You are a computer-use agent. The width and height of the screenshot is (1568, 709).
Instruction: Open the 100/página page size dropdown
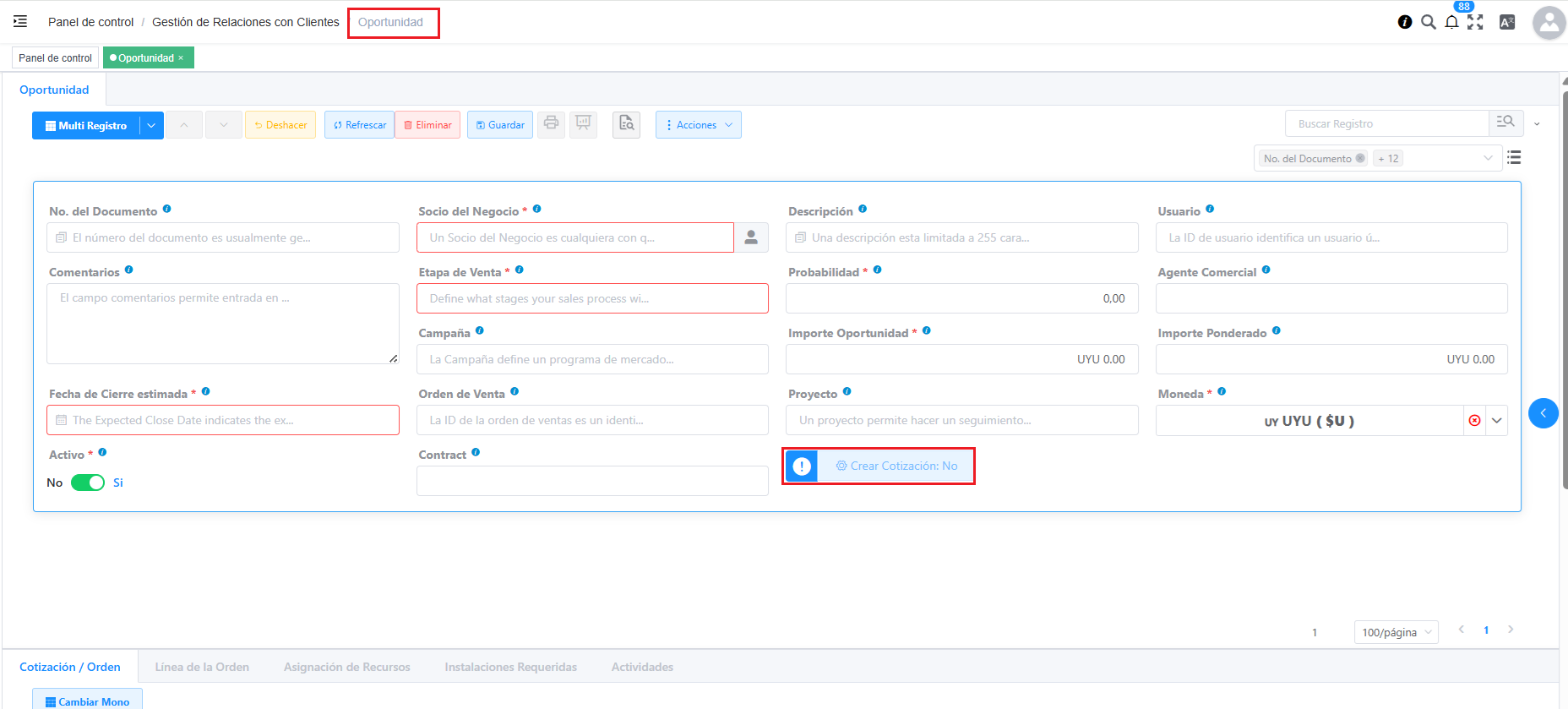pyautogui.click(x=1396, y=632)
